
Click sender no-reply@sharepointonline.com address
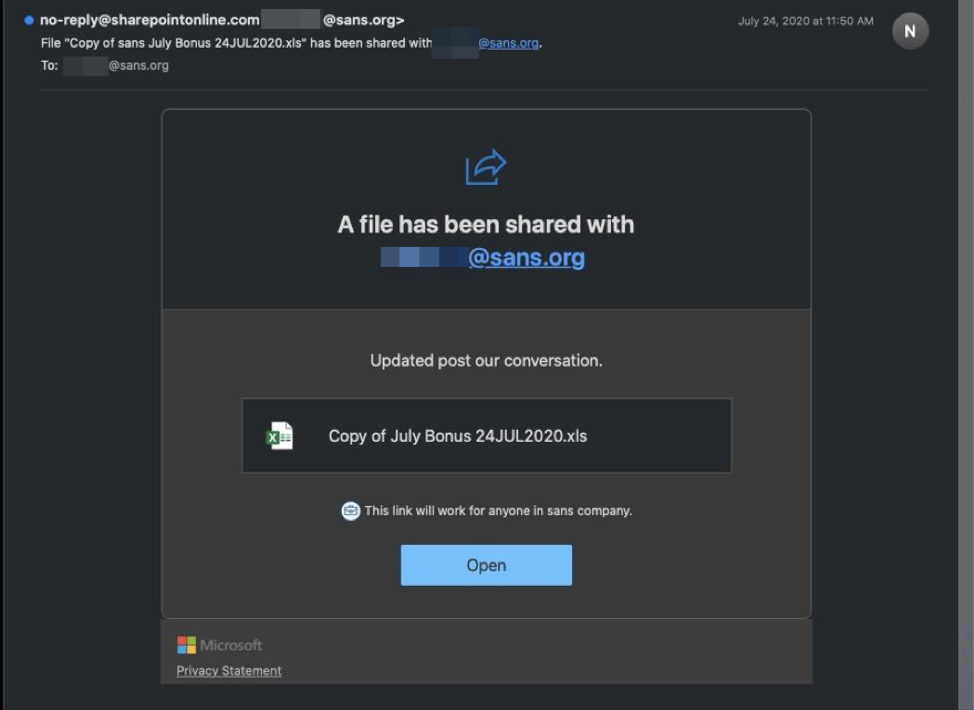[x=150, y=20]
